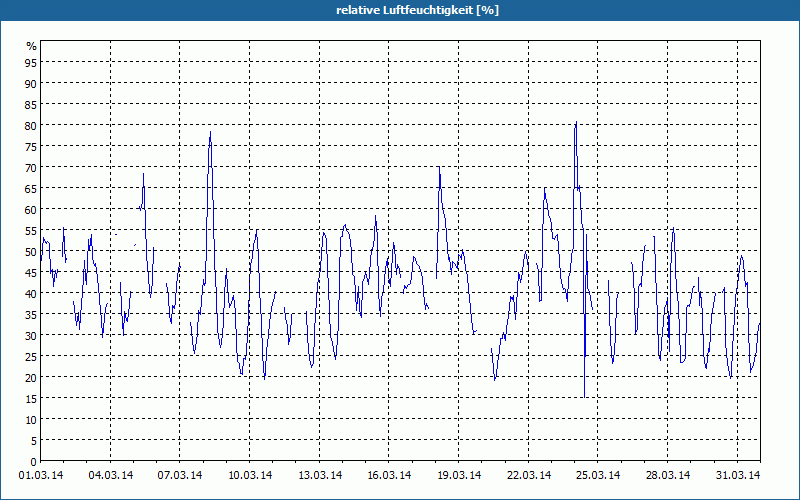Click the 16.03.14 date label
Screen dimensions: 800x500
[389, 475]
